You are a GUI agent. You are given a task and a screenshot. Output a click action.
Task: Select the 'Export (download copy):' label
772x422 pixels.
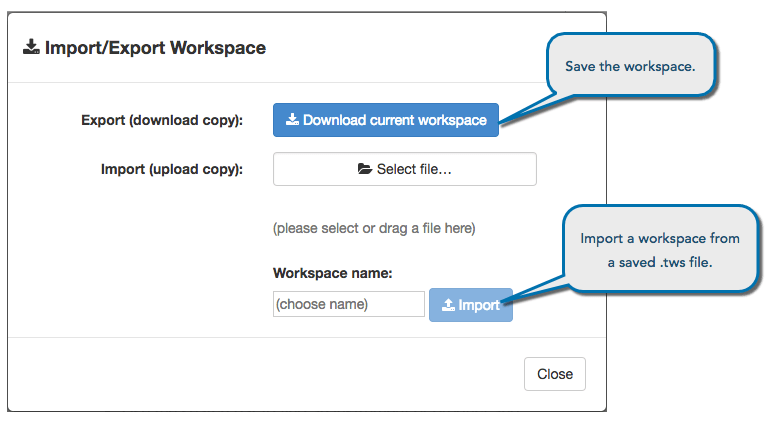pyautogui.click(x=162, y=120)
